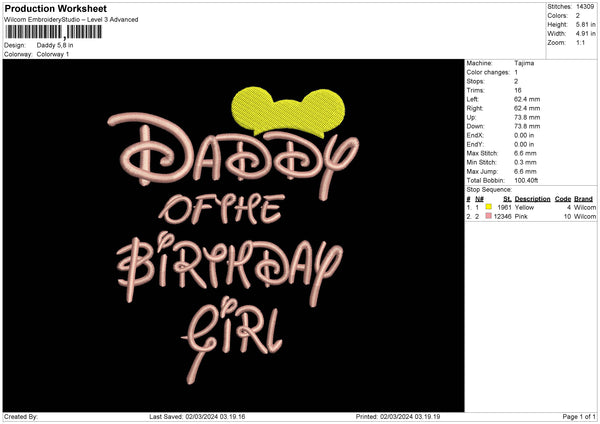Screen dimensions: 600x424
Task: Select the Width value 4.91 in
Action: (x=585, y=34)
